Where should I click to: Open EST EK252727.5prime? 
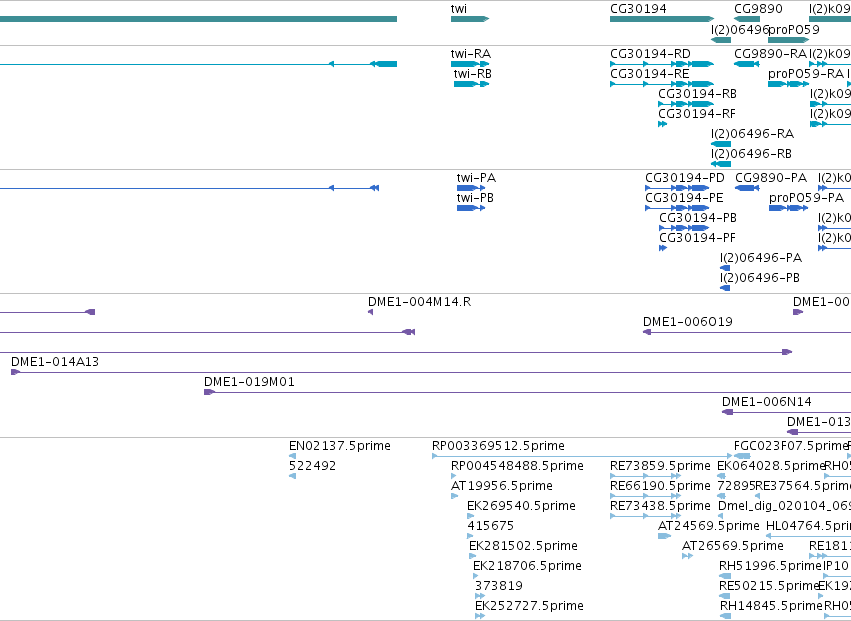pyautogui.click(x=529, y=606)
